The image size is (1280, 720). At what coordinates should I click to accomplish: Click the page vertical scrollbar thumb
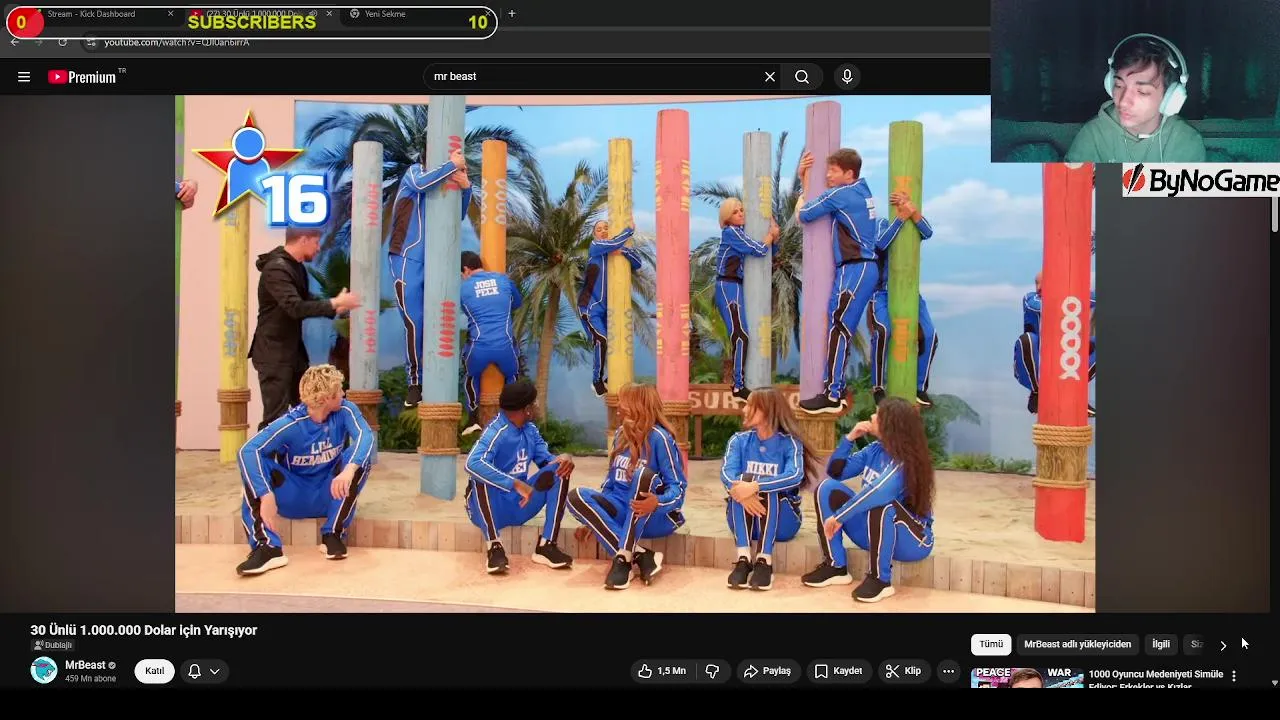pyautogui.click(x=1275, y=215)
